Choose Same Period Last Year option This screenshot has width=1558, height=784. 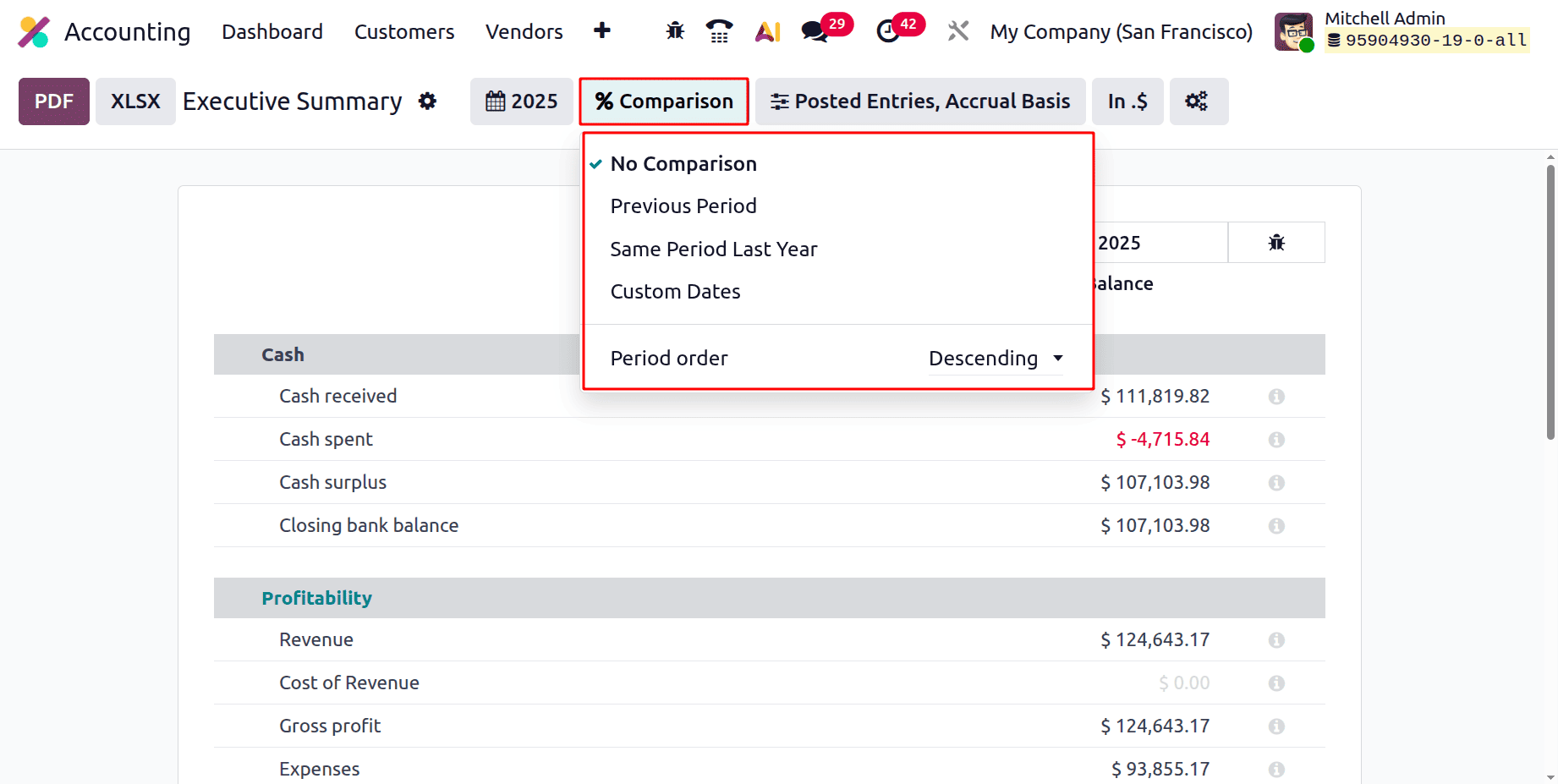click(x=713, y=249)
